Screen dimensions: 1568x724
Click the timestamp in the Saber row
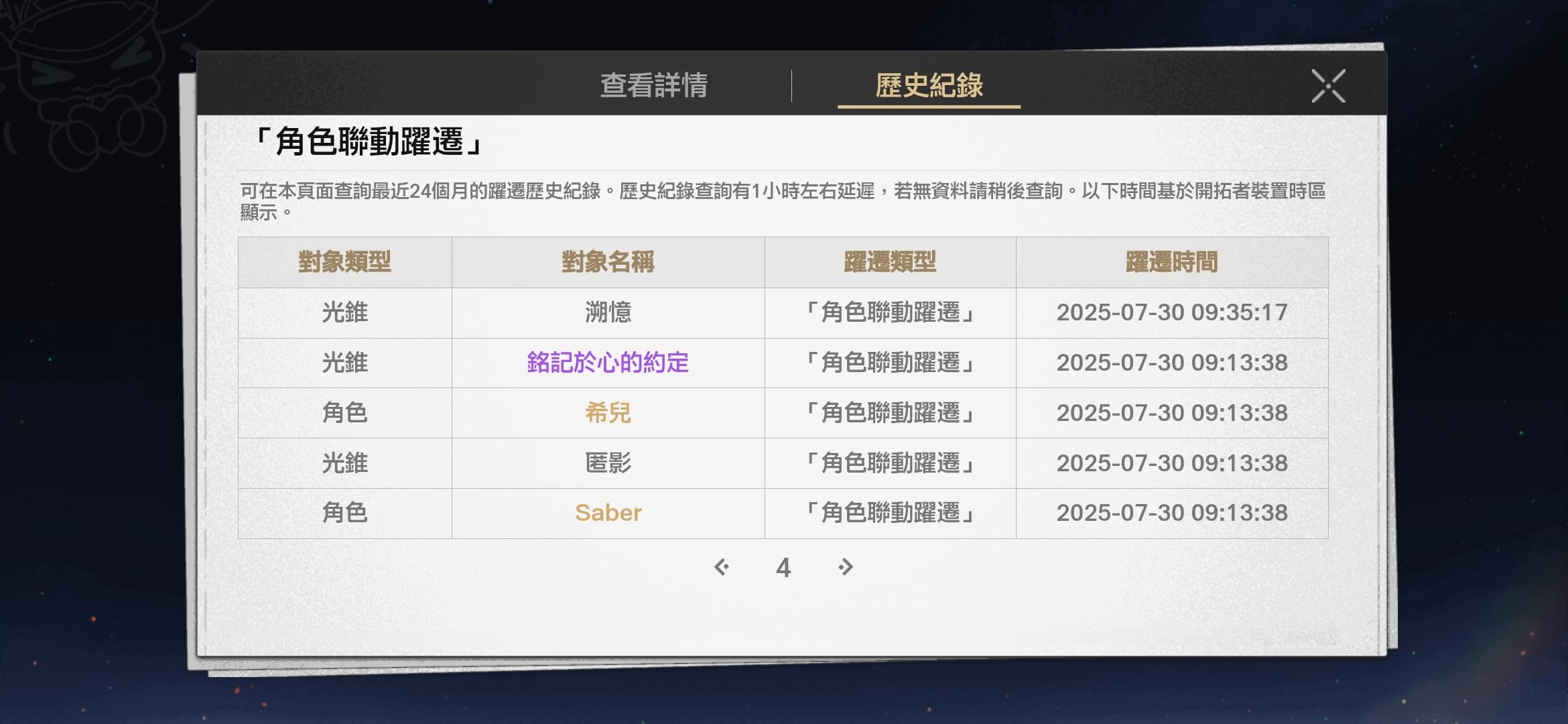1172,513
